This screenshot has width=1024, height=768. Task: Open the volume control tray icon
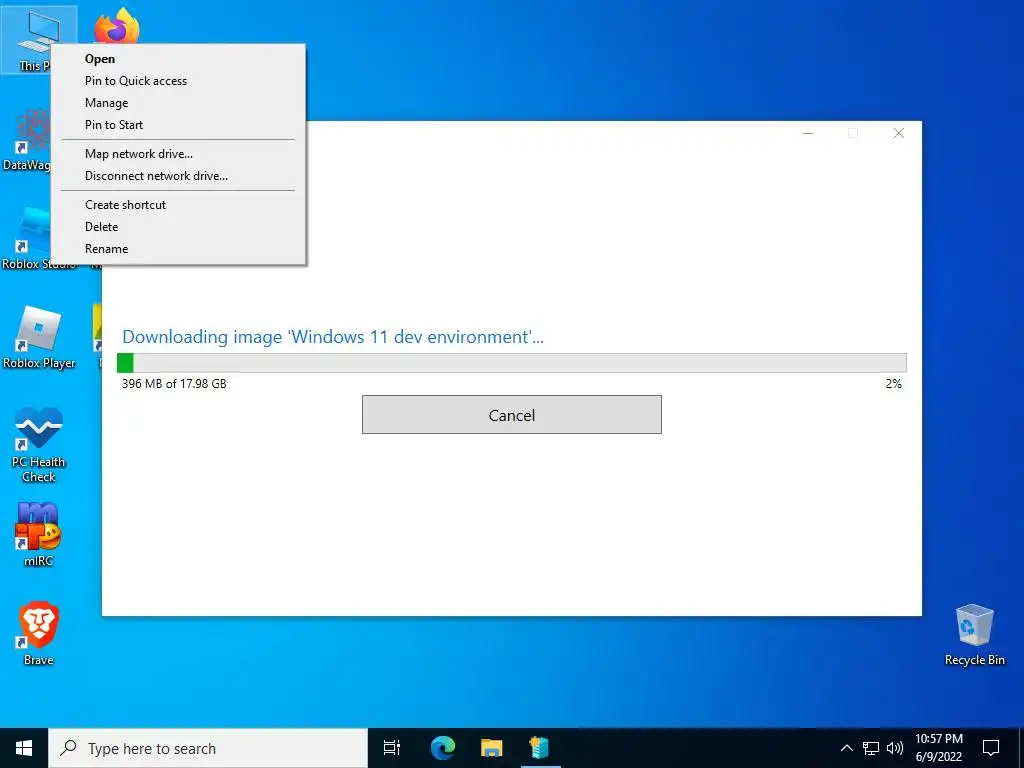tap(895, 748)
